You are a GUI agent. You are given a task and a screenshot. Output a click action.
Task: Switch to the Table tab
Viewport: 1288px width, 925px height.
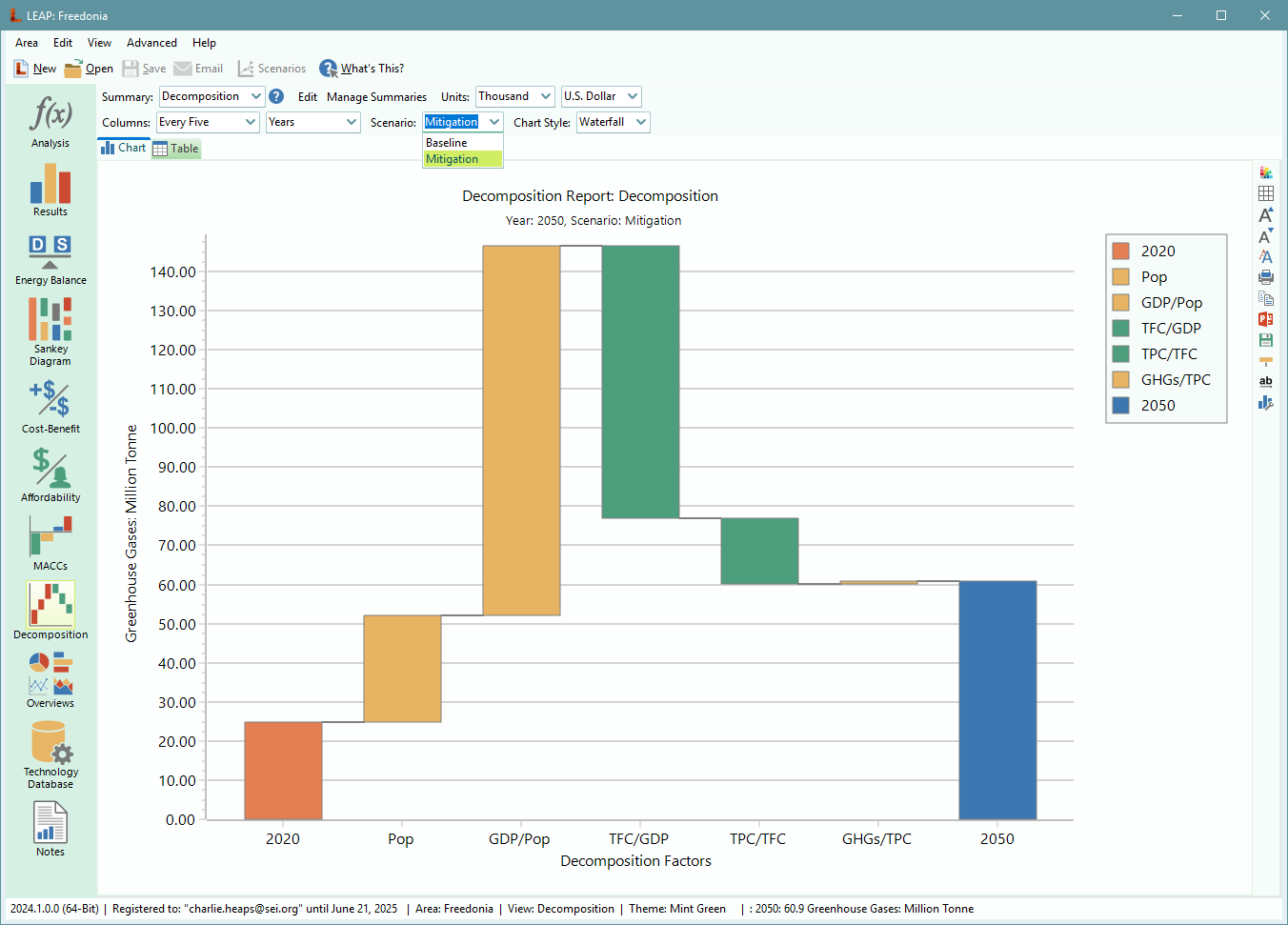click(176, 149)
